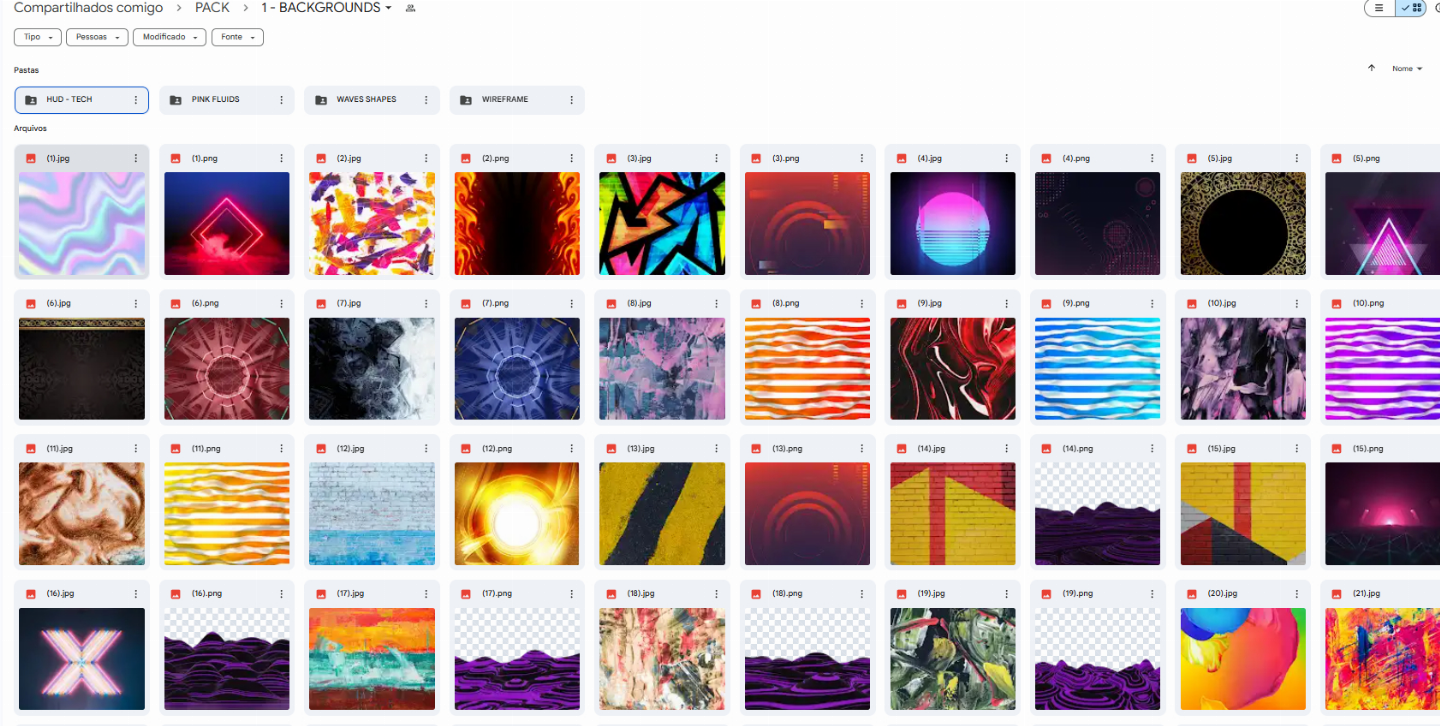Open the Modificado filter dropdown

click(x=169, y=37)
